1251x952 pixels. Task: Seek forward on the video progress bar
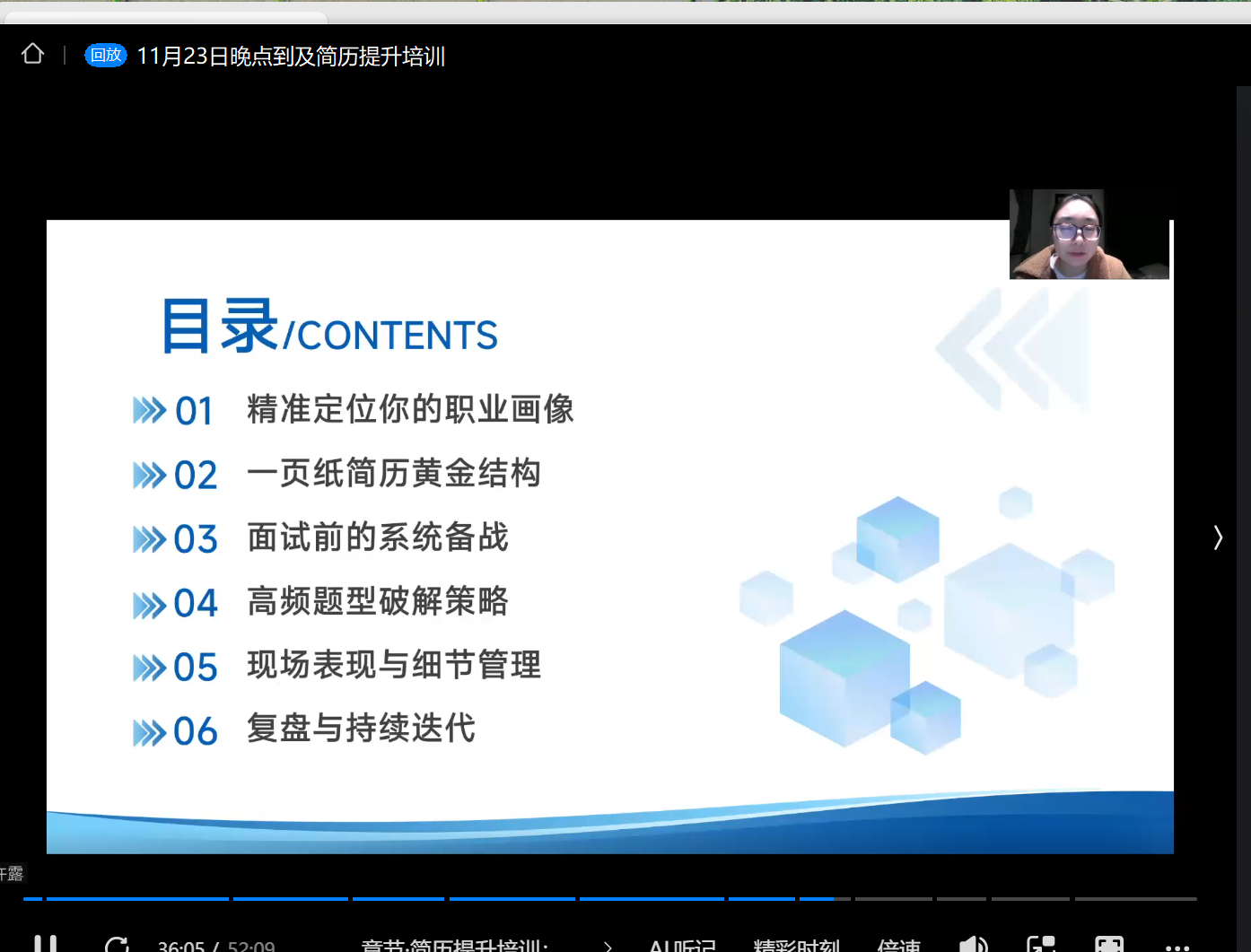point(897,900)
